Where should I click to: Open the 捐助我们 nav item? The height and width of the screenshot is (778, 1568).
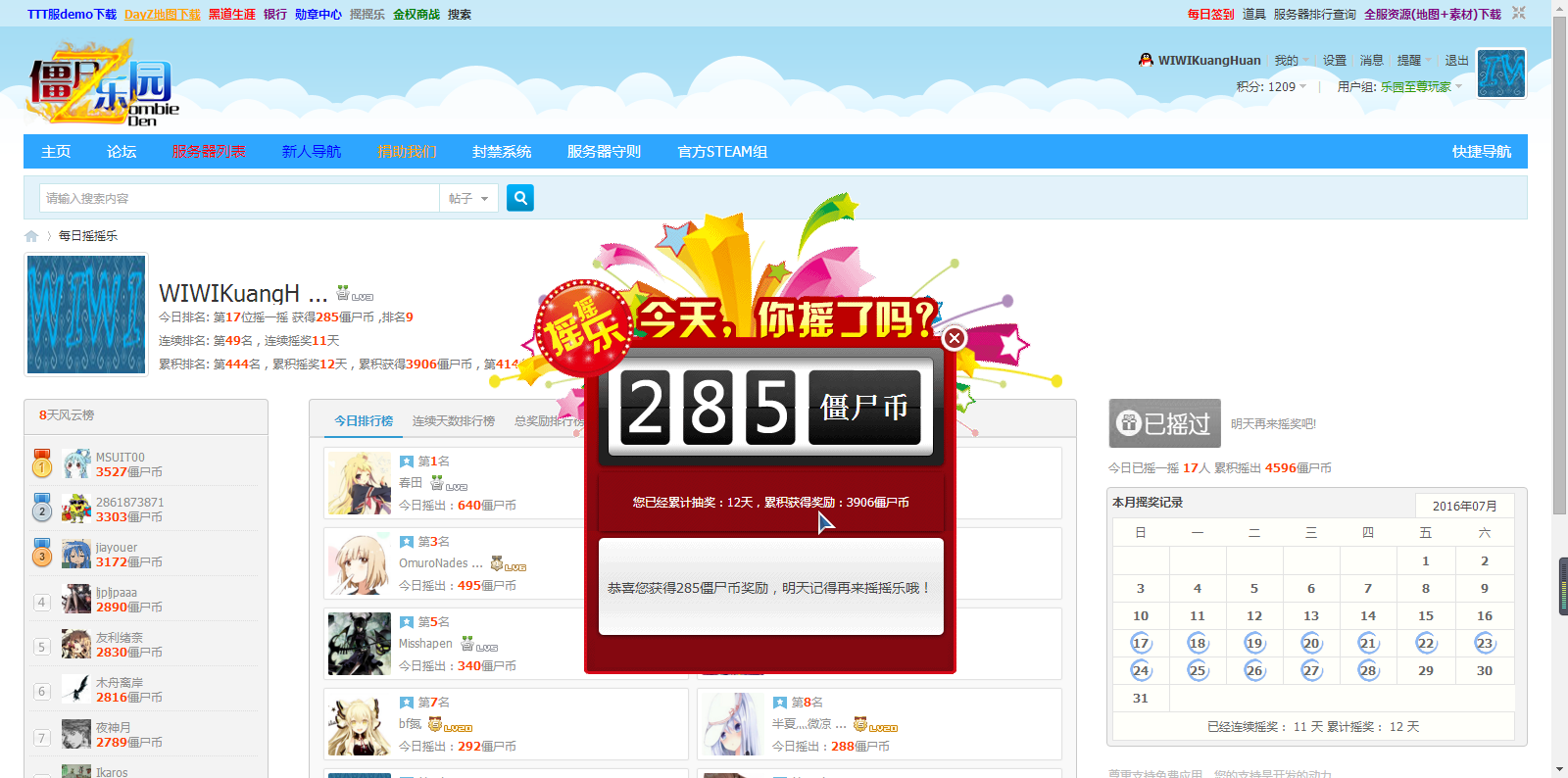point(407,152)
